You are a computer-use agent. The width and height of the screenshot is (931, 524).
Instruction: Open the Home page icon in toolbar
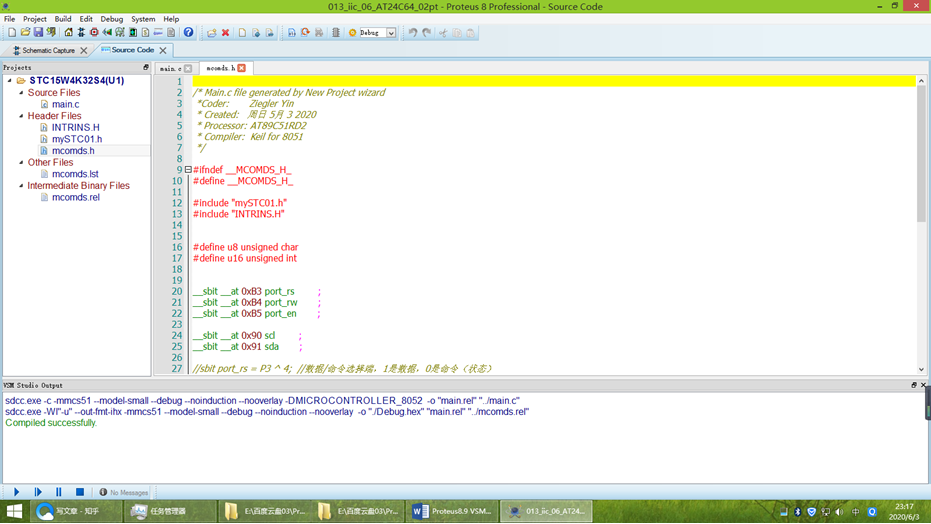[68, 33]
